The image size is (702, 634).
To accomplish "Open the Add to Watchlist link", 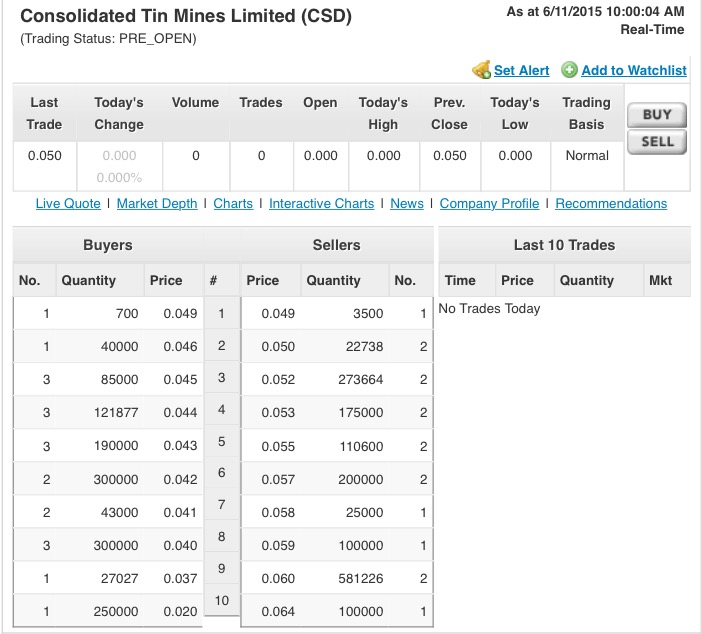I will pyautogui.click(x=634, y=70).
